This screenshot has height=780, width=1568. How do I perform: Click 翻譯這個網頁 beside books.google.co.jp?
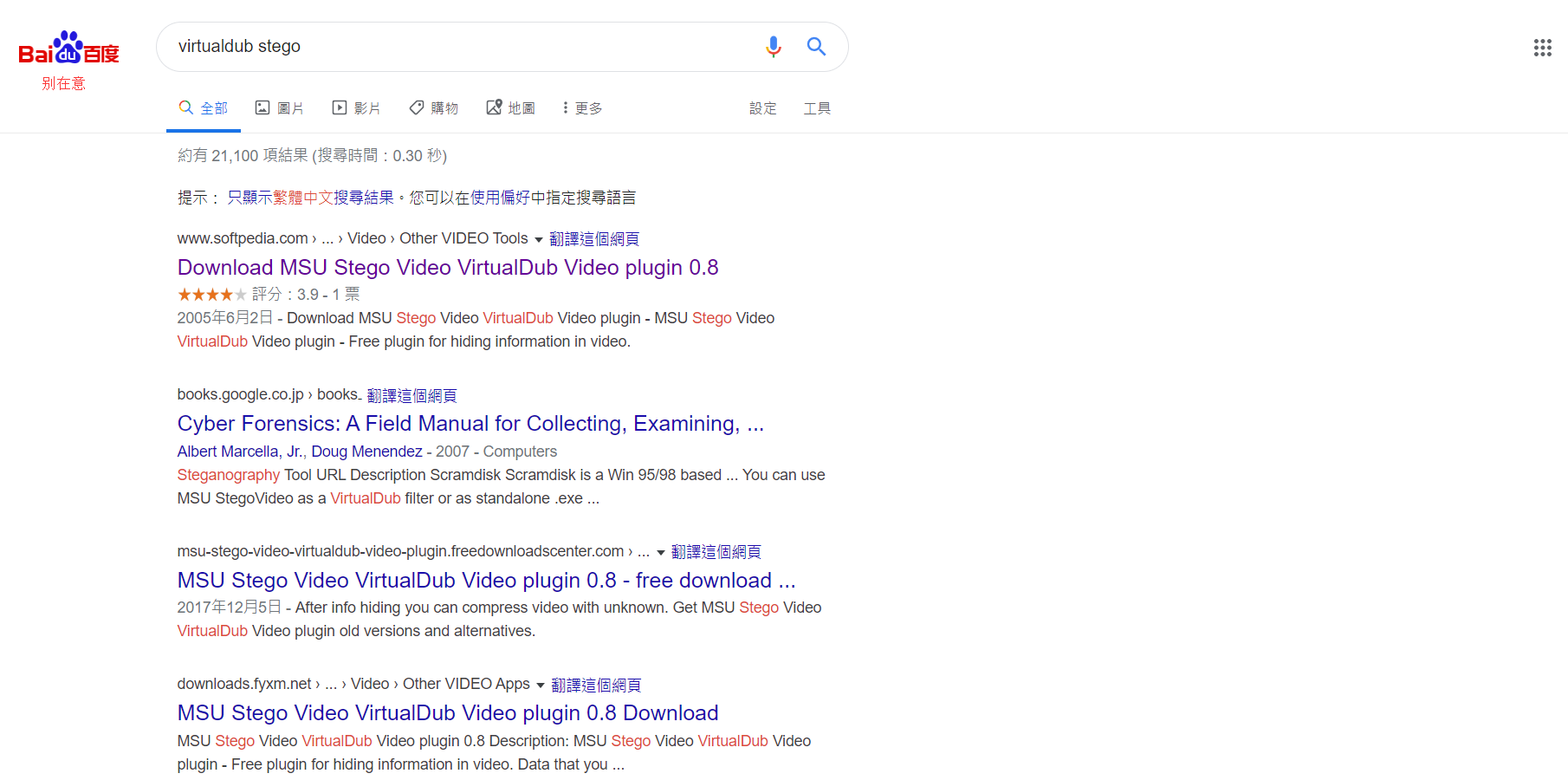coord(411,396)
